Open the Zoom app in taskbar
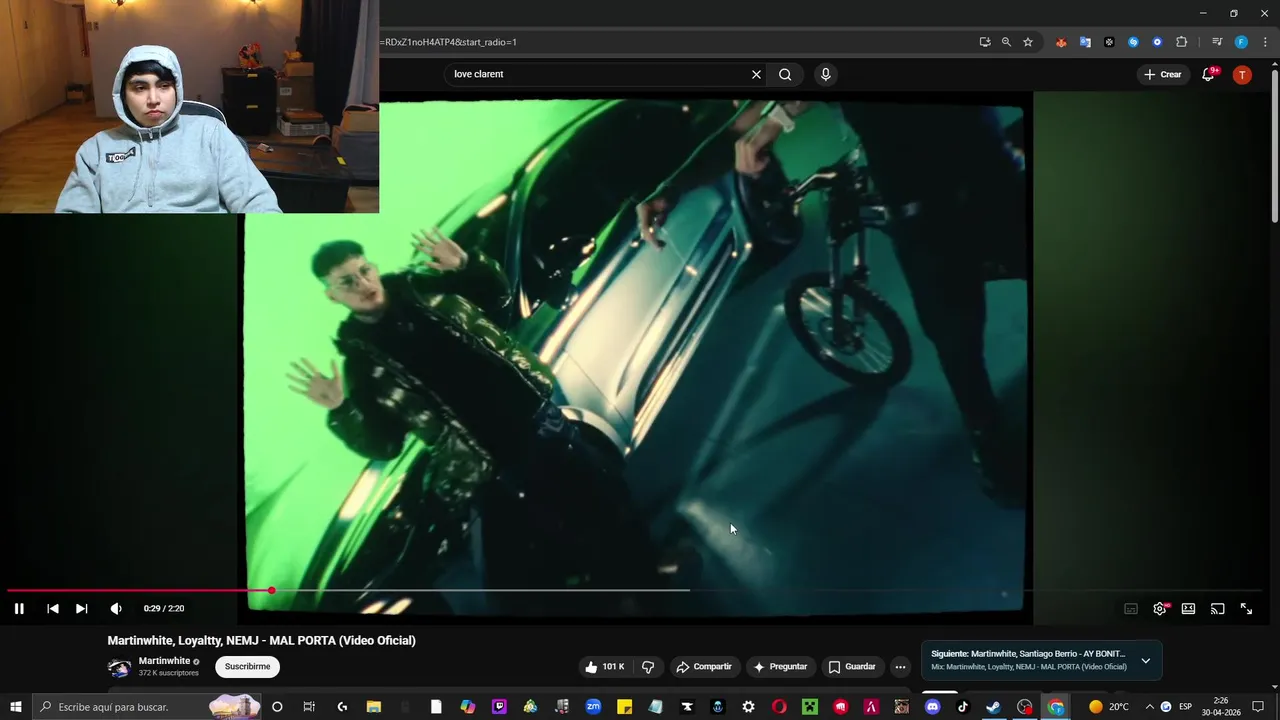Image resolution: width=1280 pixels, height=720 pixels. pos(593,707)
